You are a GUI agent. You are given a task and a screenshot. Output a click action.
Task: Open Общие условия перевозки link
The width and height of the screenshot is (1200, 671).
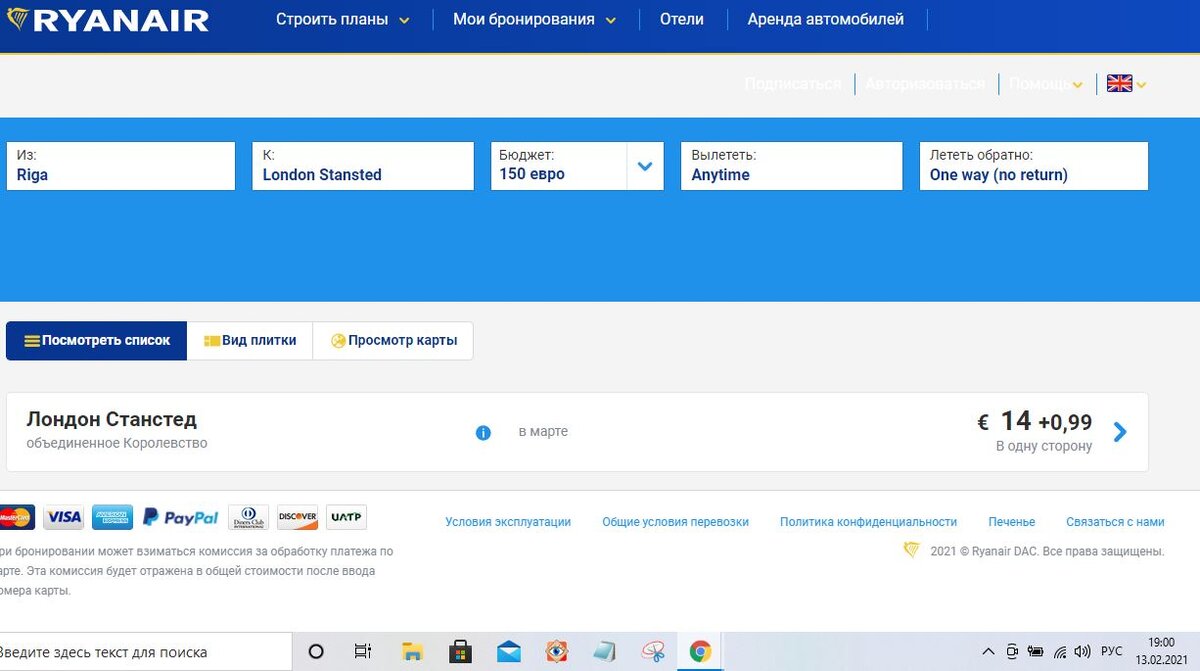(675, 522)
